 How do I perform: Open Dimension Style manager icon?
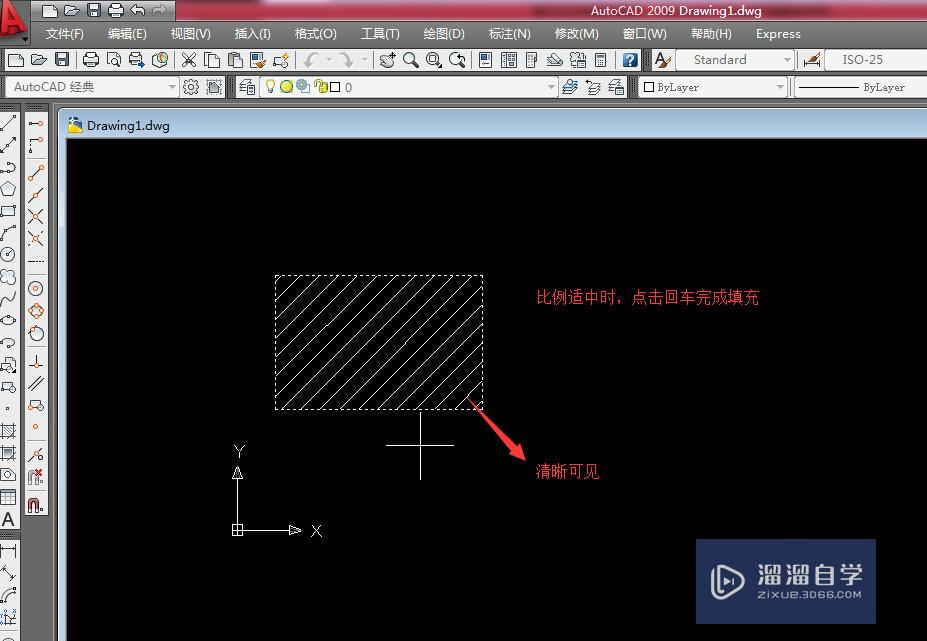pyautogui.click(x=812, y=60)
